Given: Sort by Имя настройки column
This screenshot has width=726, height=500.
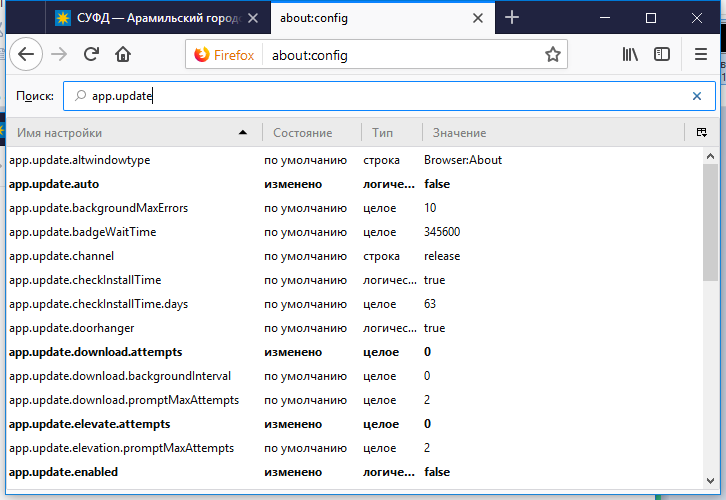Looking at the screenshot, I should pyautogui.click(x=120, y=133).
